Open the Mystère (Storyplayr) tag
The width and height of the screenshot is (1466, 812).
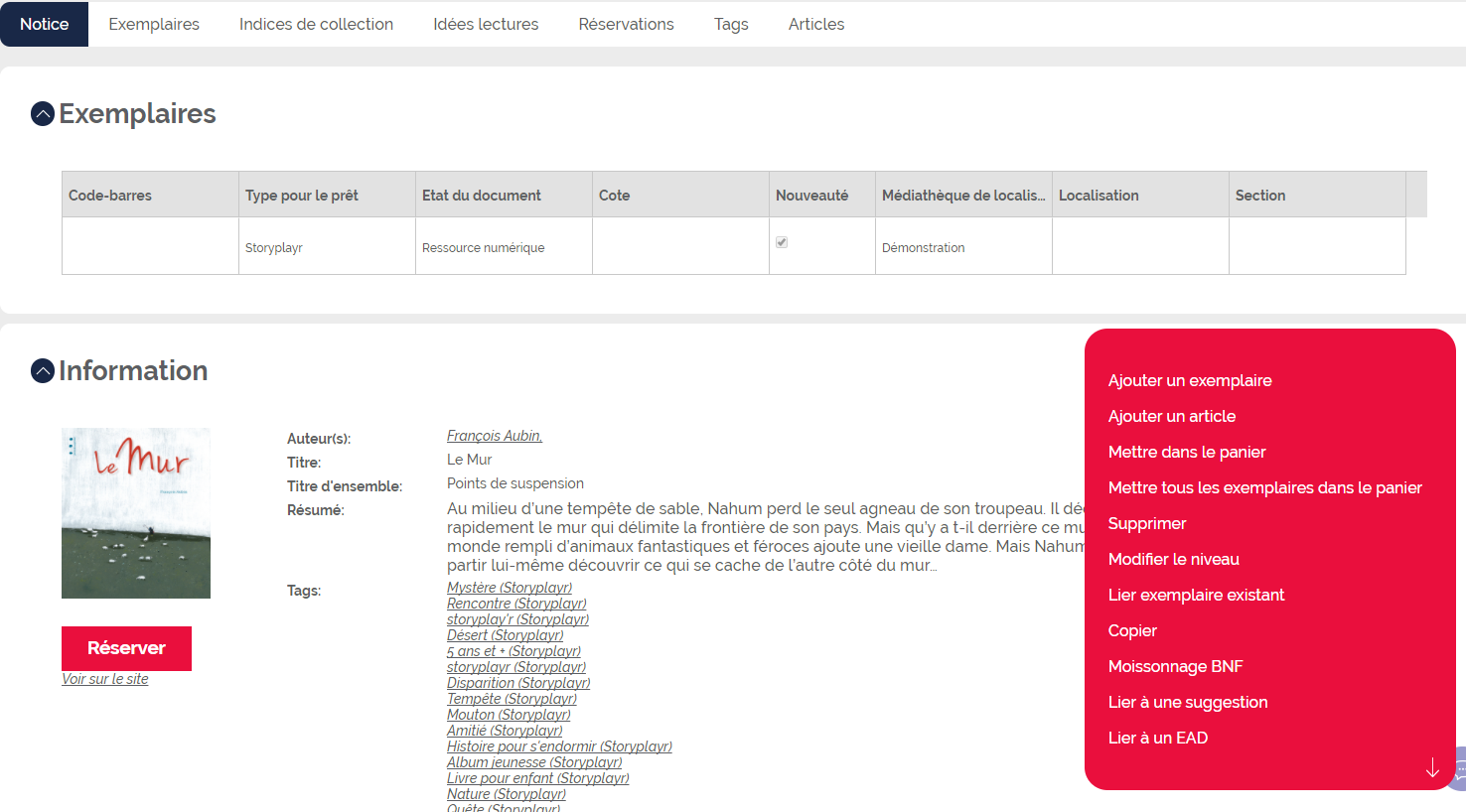click(510, 588)
